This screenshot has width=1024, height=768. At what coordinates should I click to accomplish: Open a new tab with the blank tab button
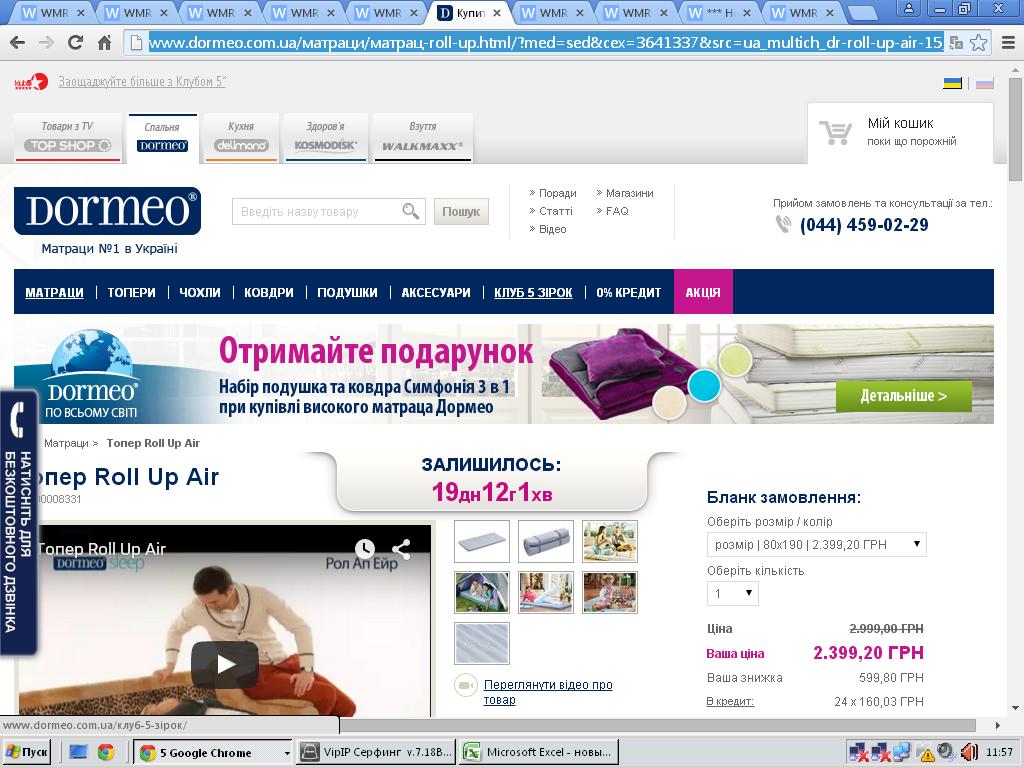tap(863, 12)
